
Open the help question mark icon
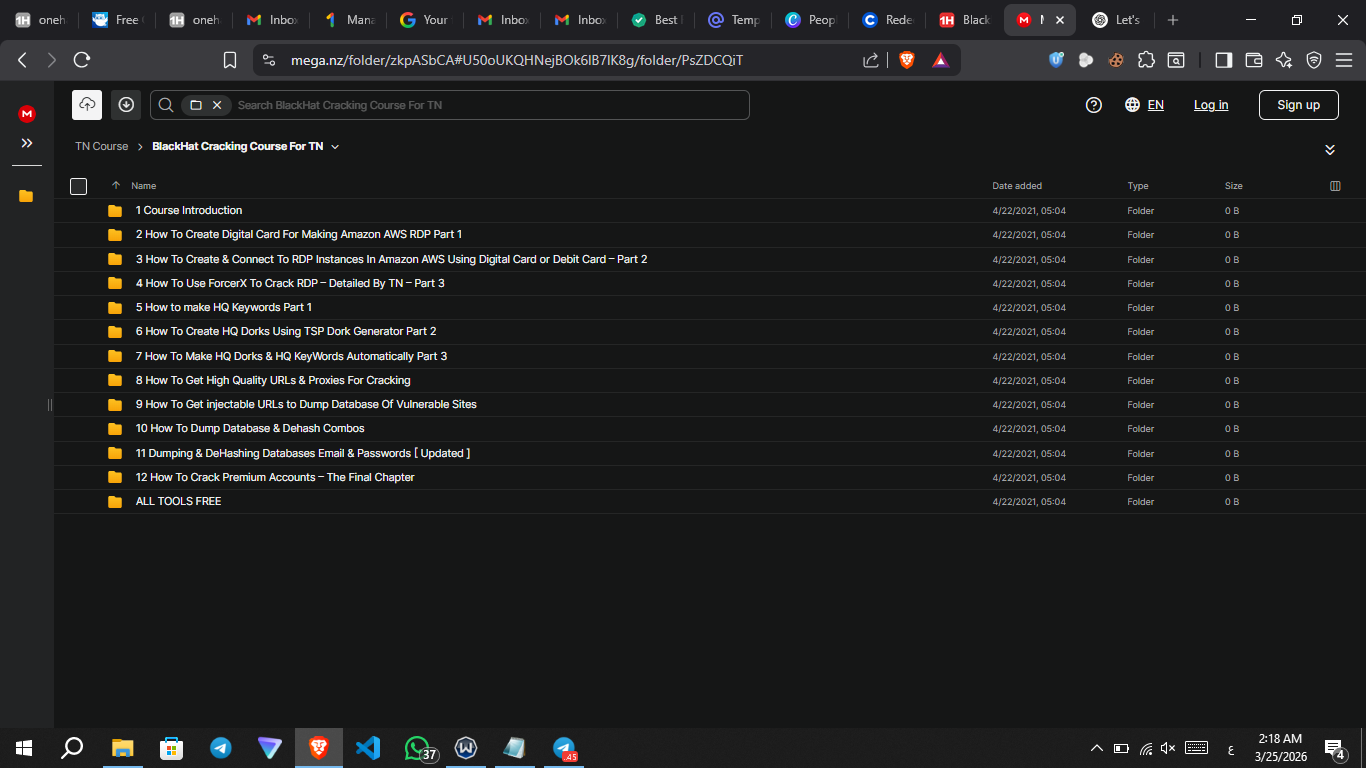pos(1094,105)
